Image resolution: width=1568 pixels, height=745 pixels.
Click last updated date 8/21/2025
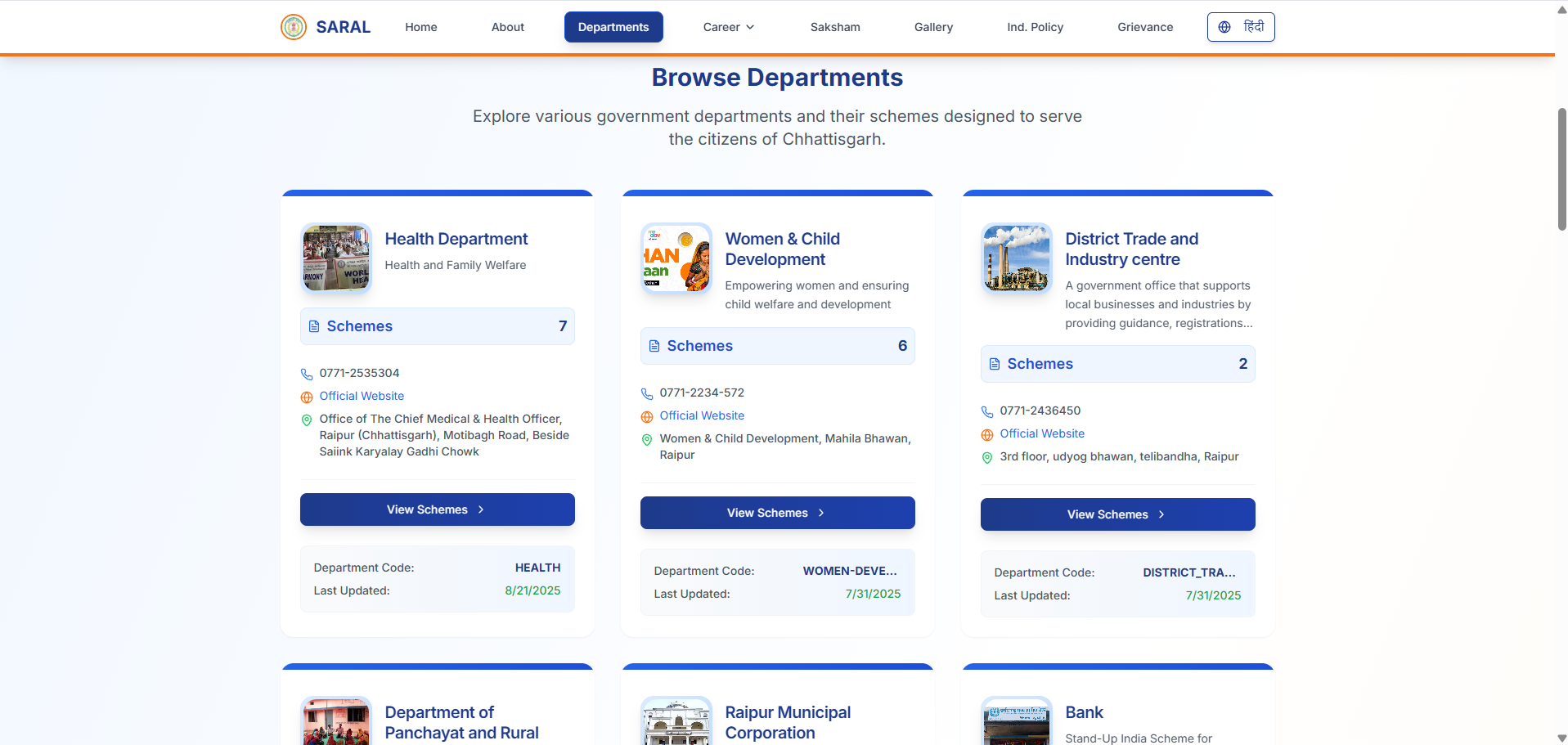click(532, 590)
